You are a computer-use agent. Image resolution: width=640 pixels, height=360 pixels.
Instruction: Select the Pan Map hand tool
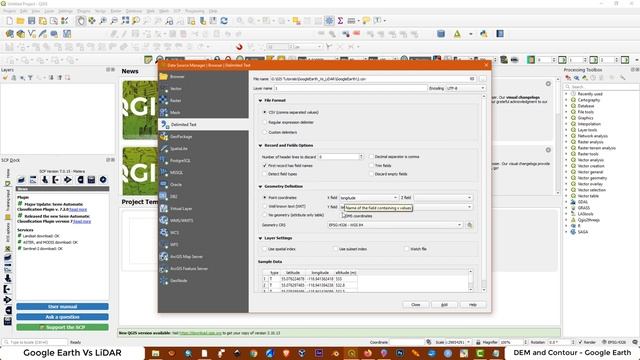pyautogui.click(x=81, y=21)
